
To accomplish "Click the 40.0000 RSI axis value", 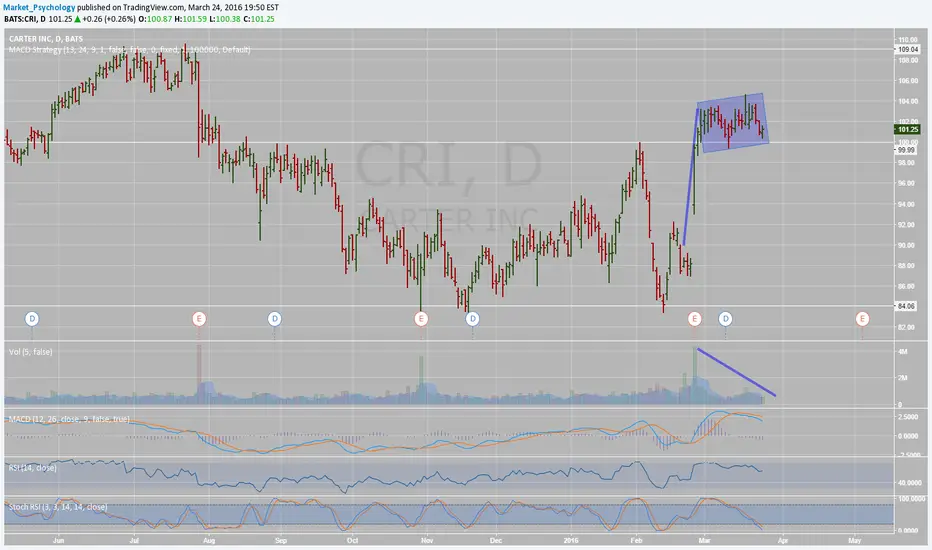I will pyautogui.click(x=909, y=483).
